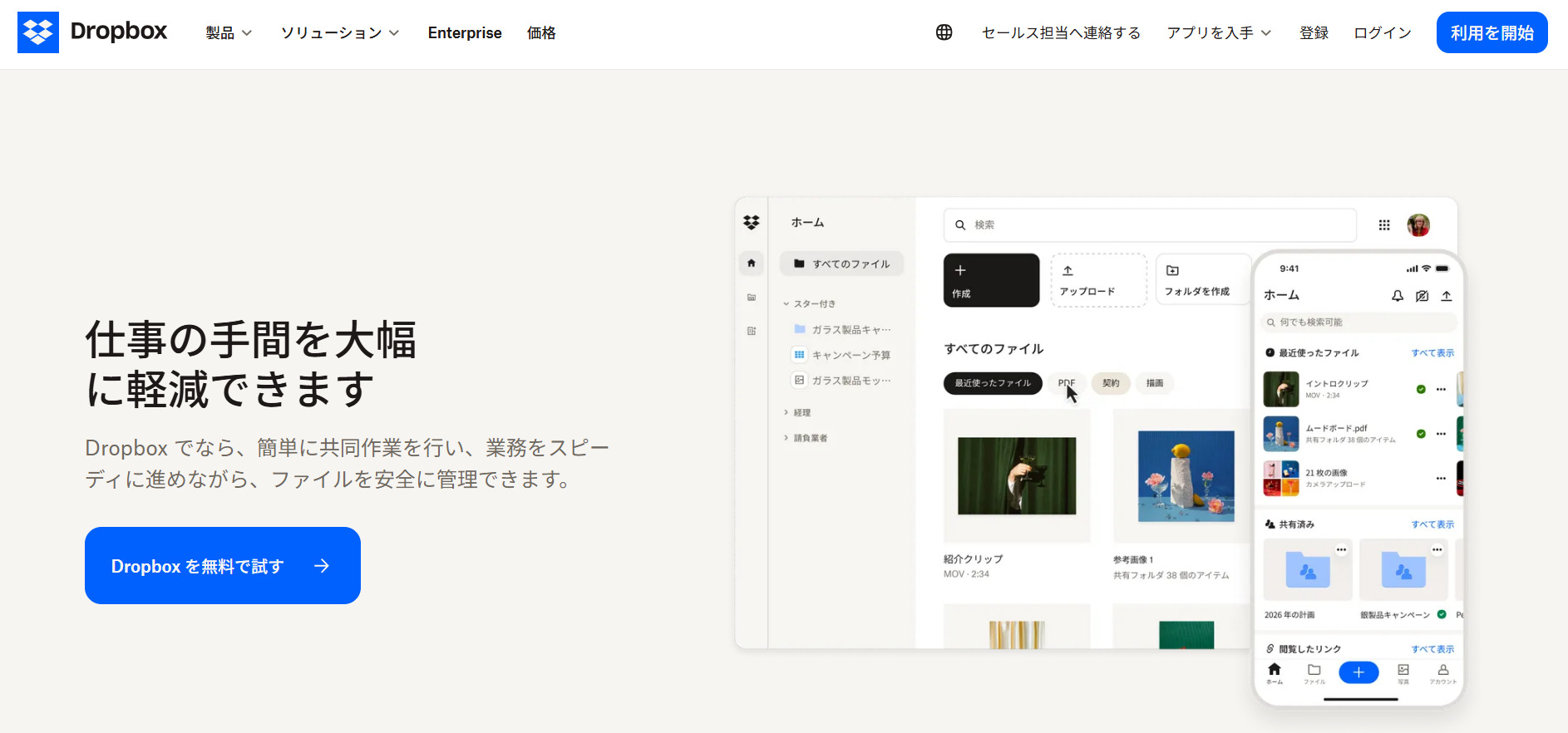Click the Dropbox を無料で試す button
The height and width of the screenshot is (733, 1568).
[x=223, y=565]
